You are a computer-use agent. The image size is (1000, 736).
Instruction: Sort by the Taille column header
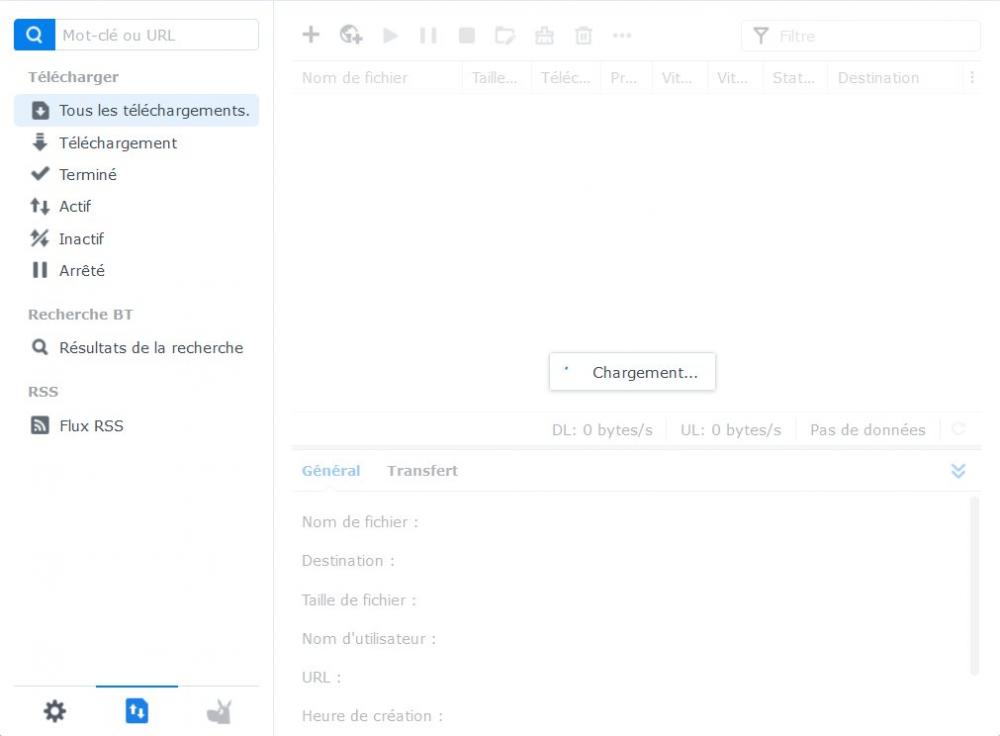tap(496, 78)
